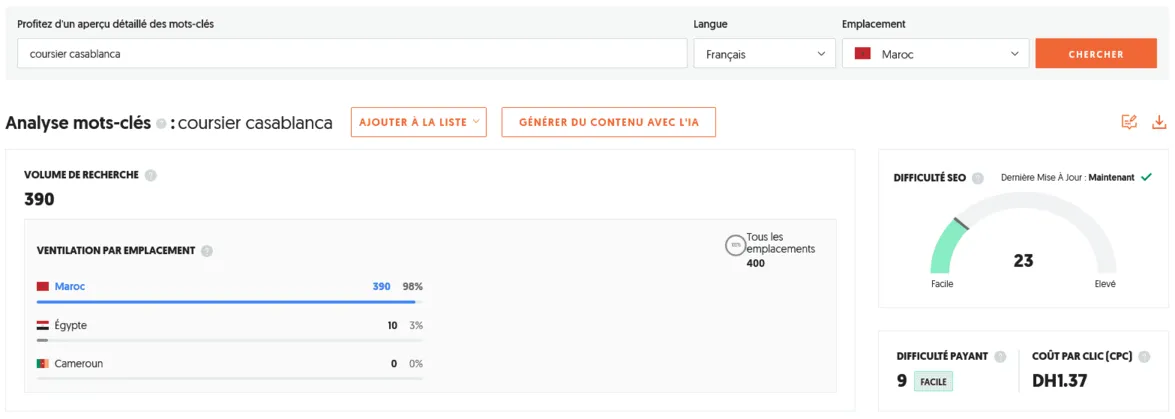Click the CPC value DH1.37

1060,381
